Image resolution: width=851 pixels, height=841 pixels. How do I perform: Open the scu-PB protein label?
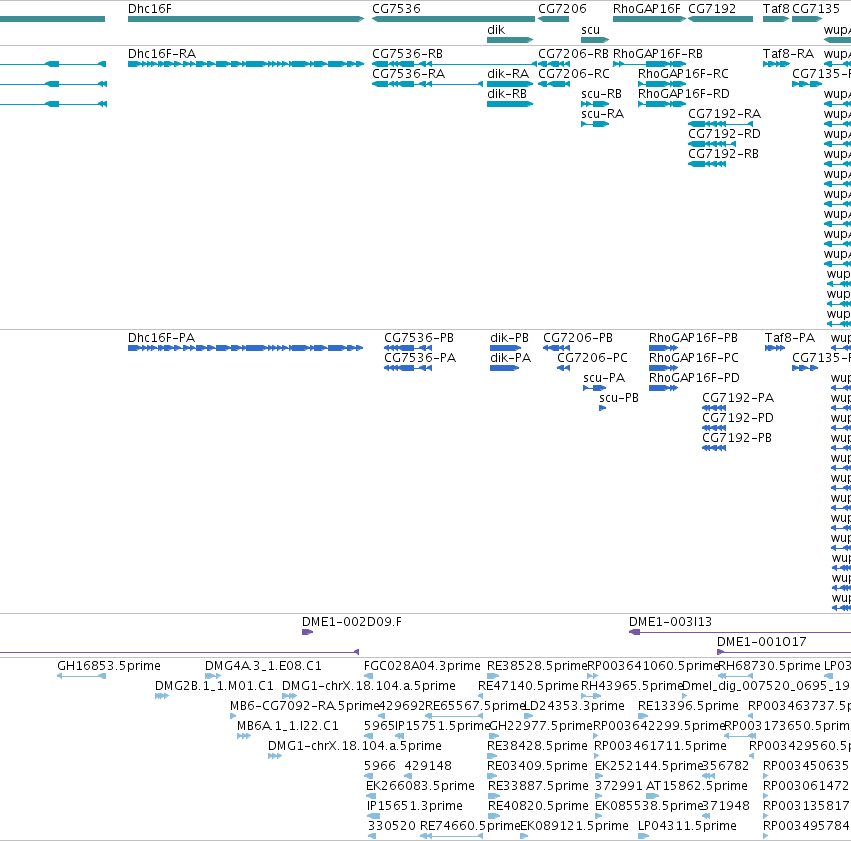coord(619,398)
